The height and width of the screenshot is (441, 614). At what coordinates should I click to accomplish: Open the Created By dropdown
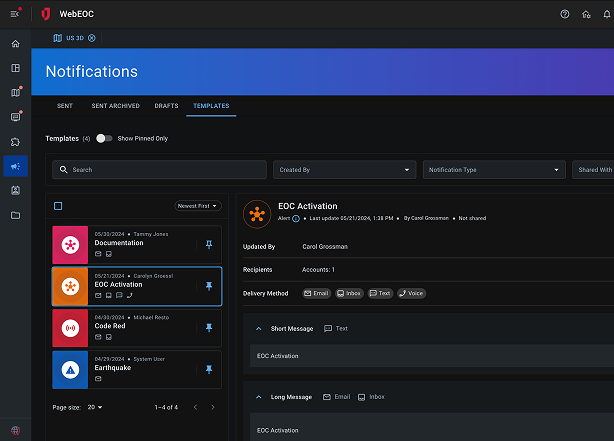pyautogui.click(x=345, y=170)
